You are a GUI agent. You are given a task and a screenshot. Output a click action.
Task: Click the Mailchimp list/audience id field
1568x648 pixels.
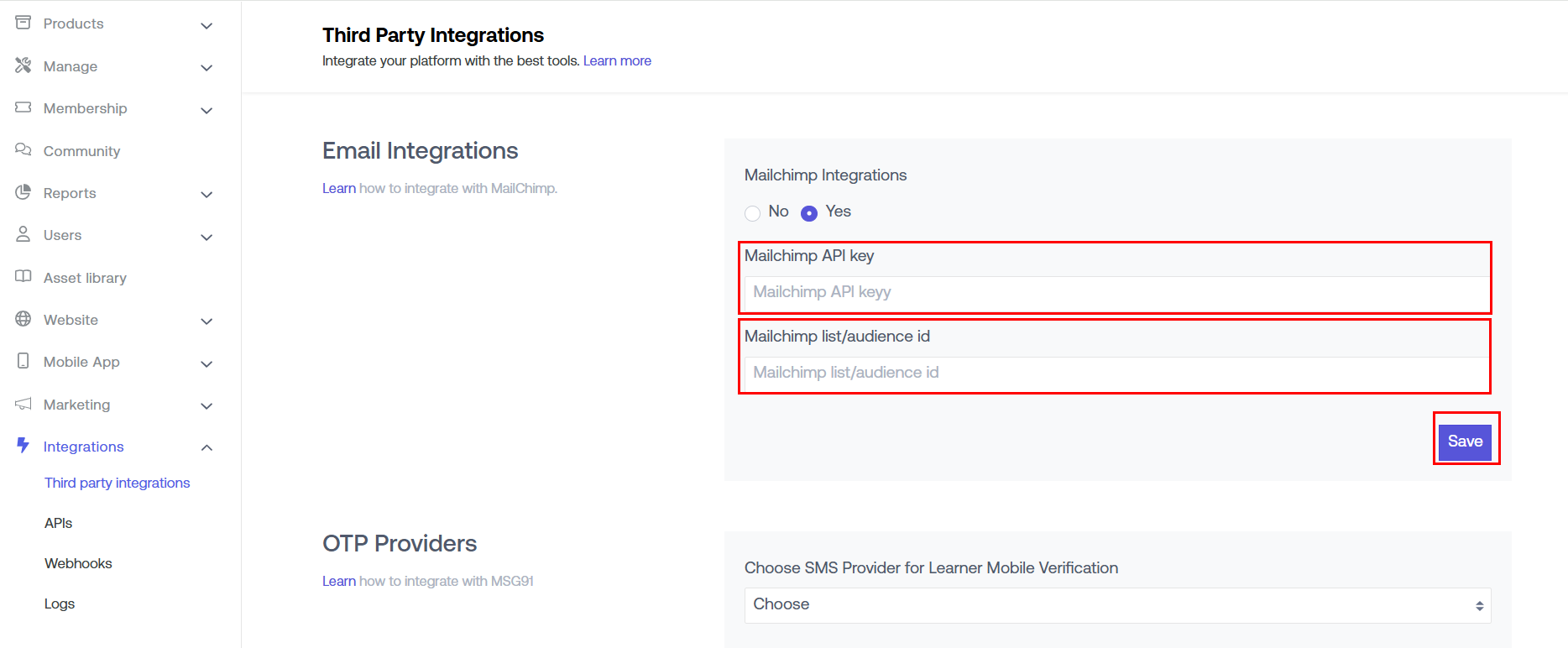coord(1117,374)
